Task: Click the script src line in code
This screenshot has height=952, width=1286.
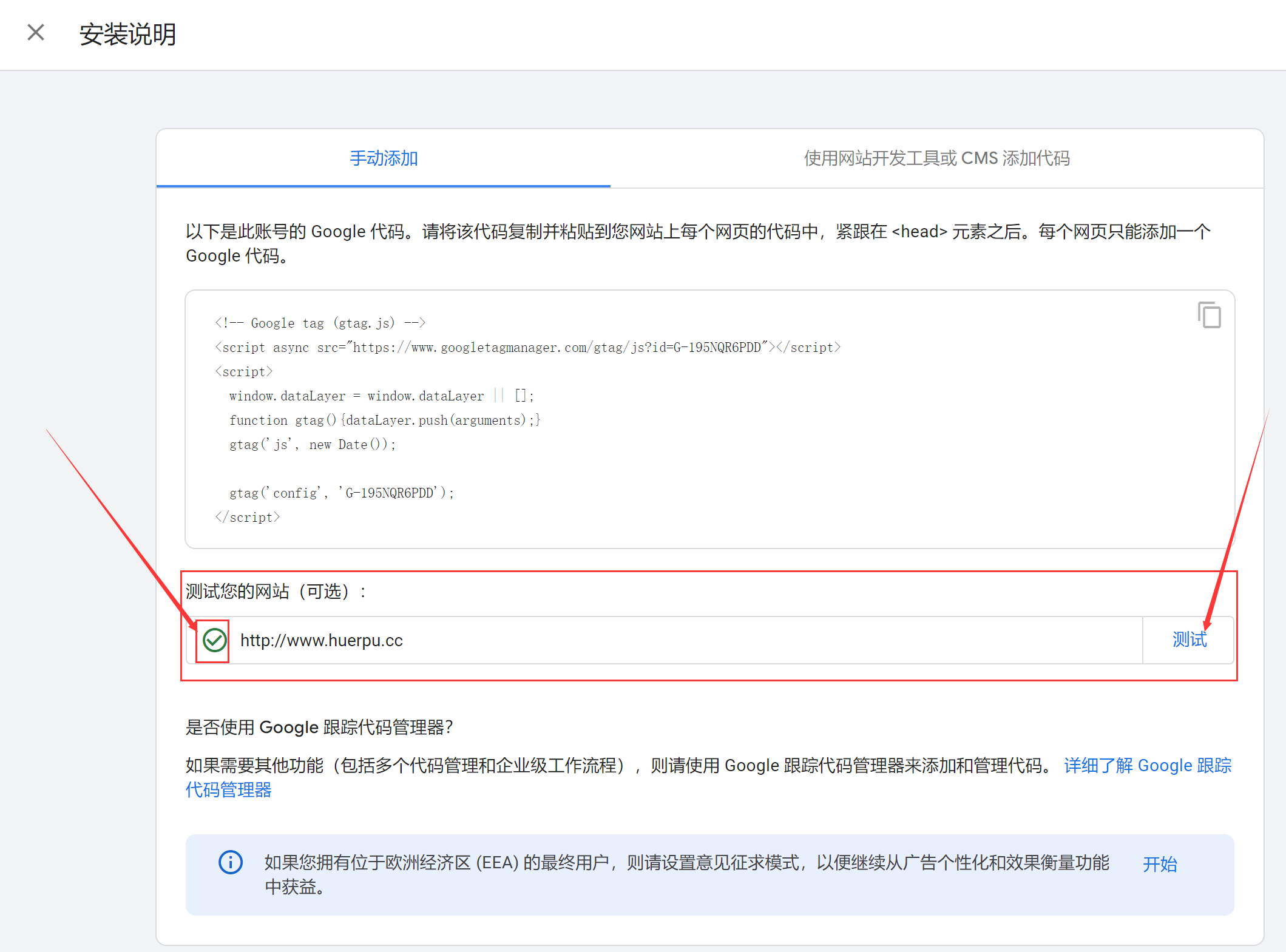Action: 527,347
